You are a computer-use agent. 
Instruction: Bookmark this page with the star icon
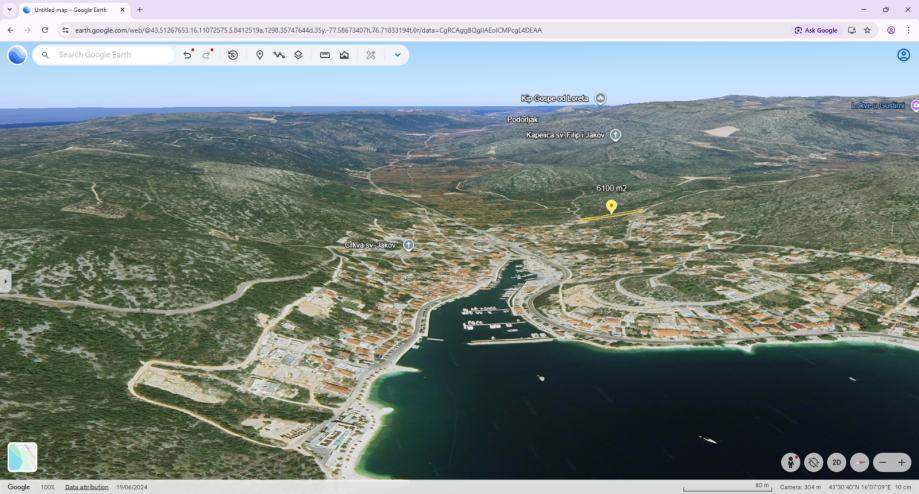pyautogui.click(x=867, y=30)
